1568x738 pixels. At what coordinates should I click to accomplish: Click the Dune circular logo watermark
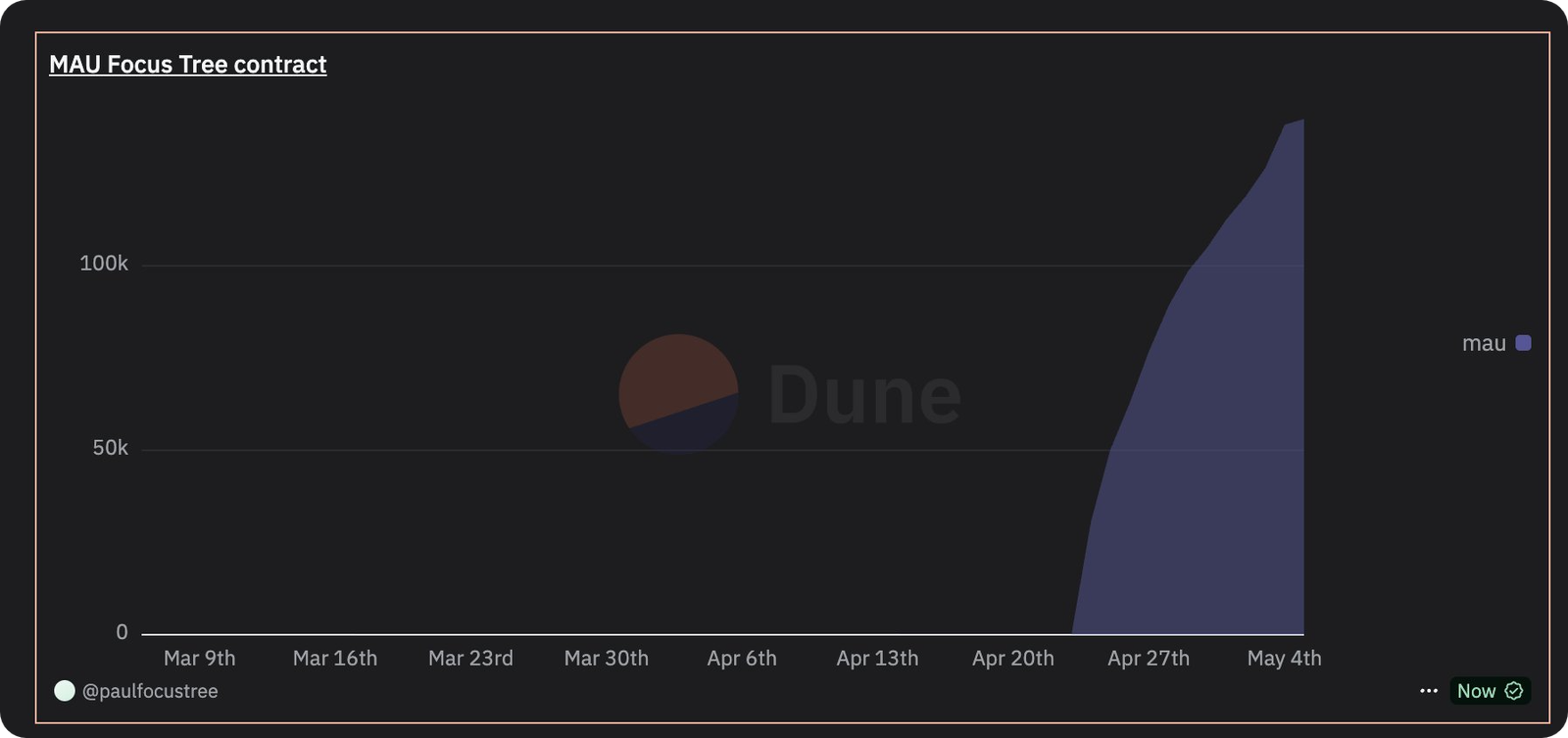[678, 393]
